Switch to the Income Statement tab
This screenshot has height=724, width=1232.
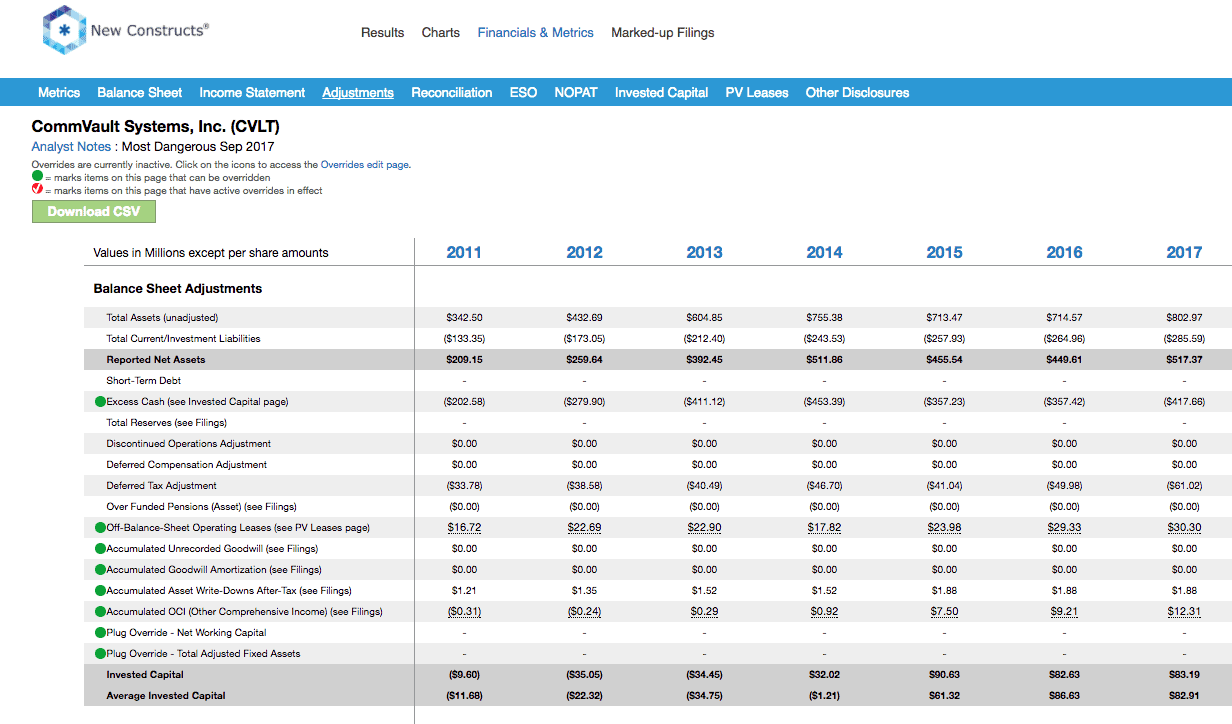[x=252, y=93]
